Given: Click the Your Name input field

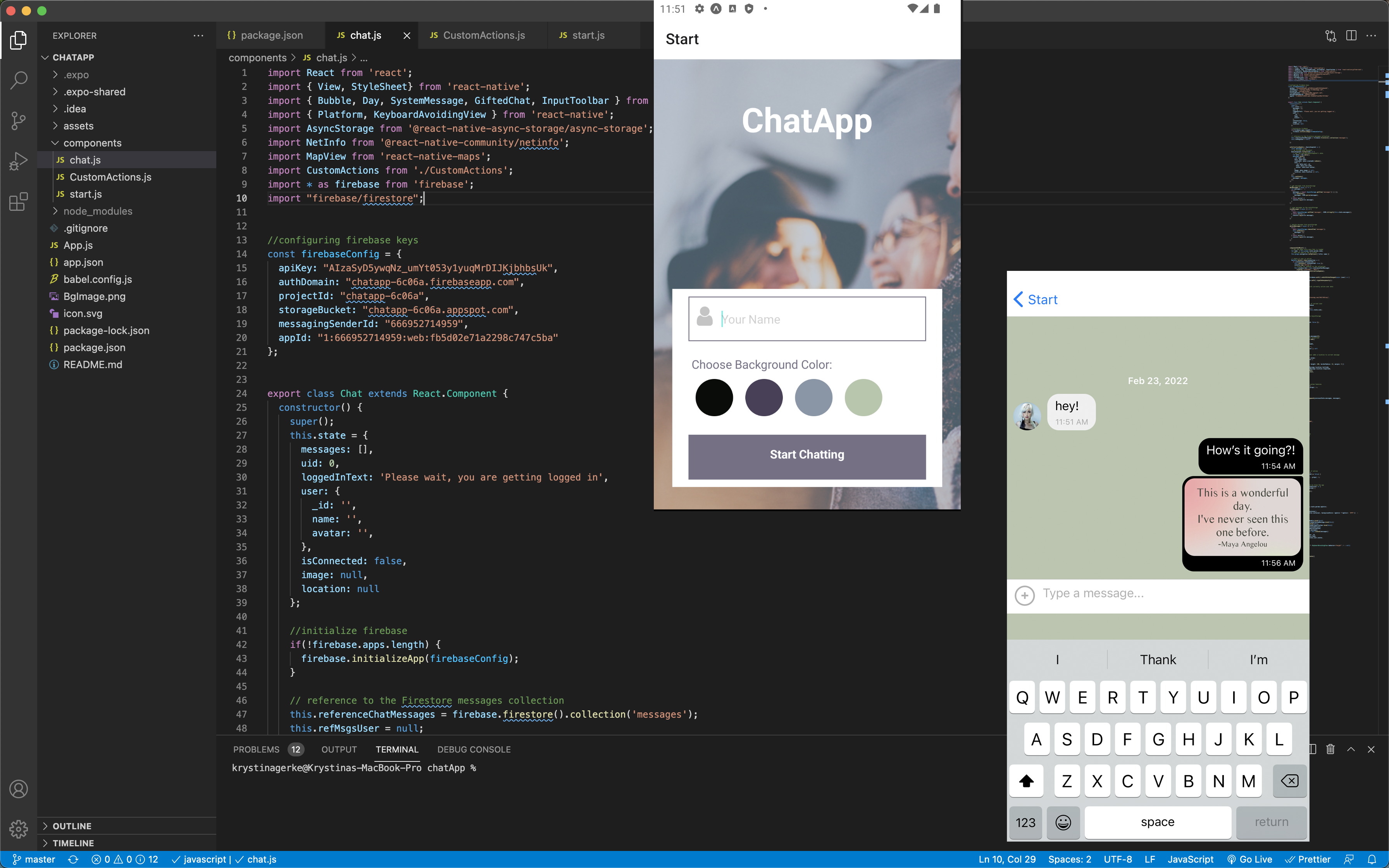Looking at the screenshot, I should 807,319.
